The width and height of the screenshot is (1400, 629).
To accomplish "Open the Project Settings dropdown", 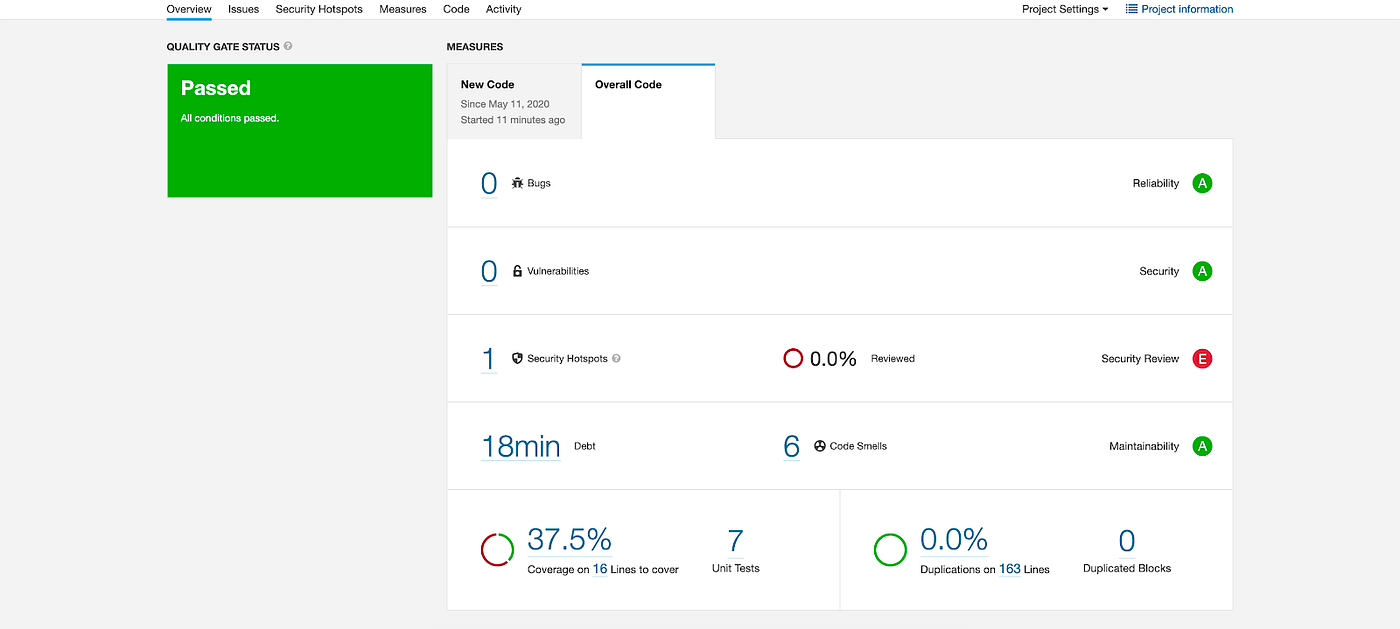I will click(x=1065, y=9).
